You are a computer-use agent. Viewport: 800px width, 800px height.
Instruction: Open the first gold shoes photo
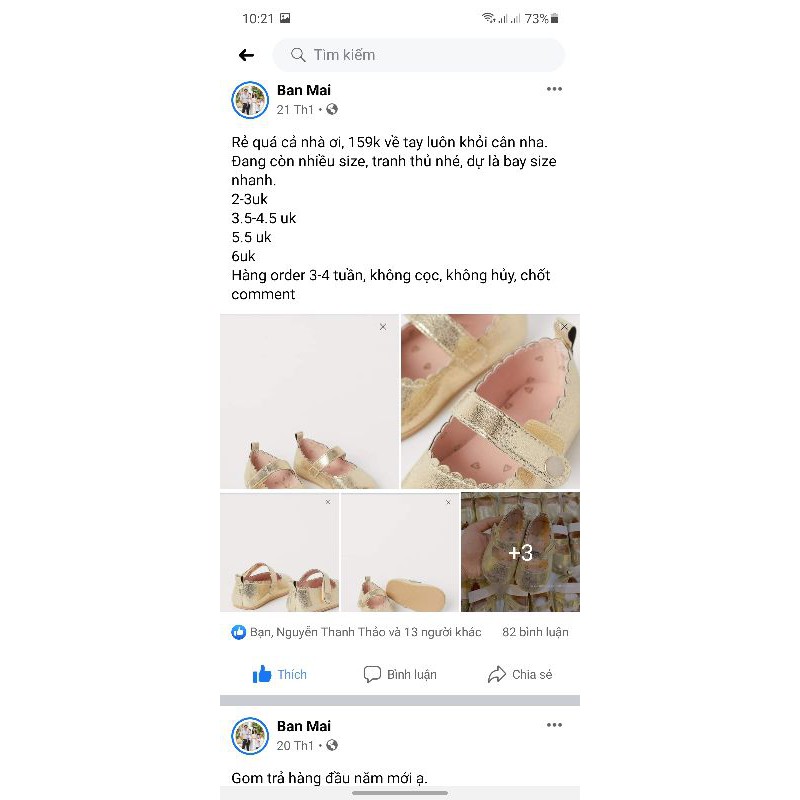(x=309, y=402)
